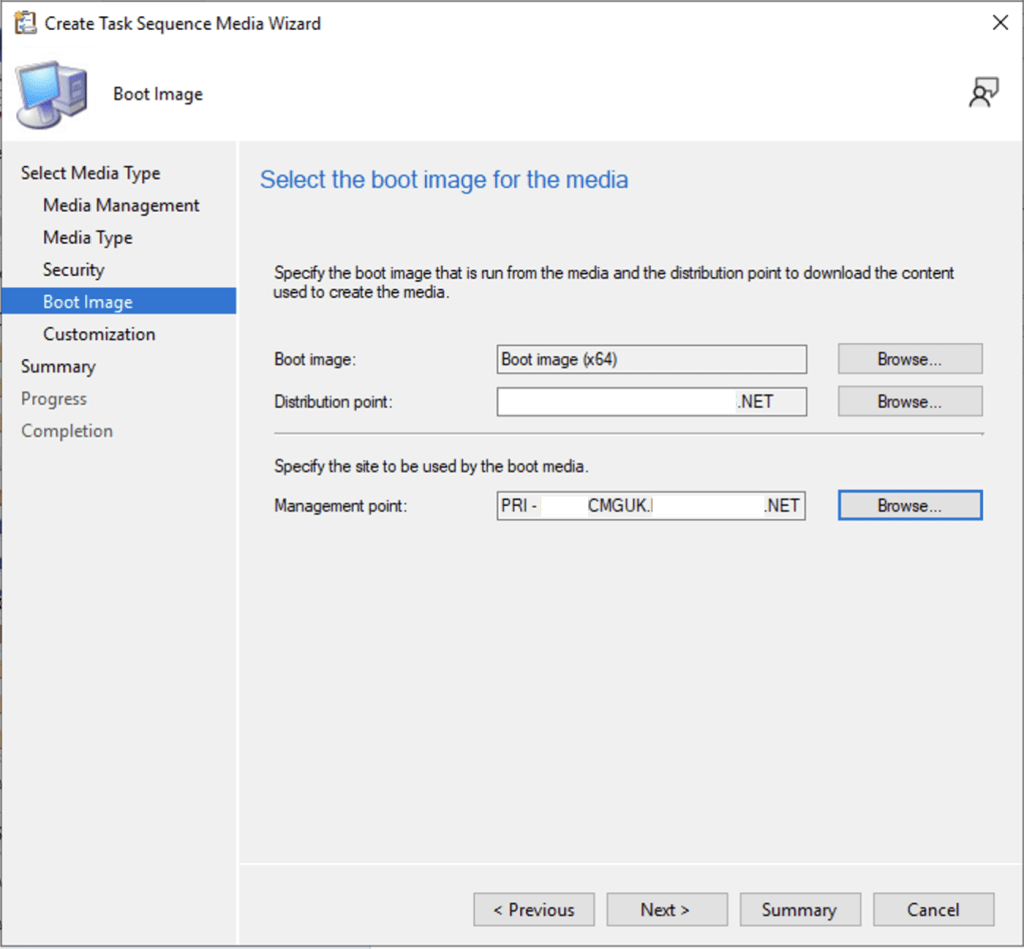This screenshot has width=1024, height=949.
Task: Click the Progress step in sidebar
Action: (54, 398)
